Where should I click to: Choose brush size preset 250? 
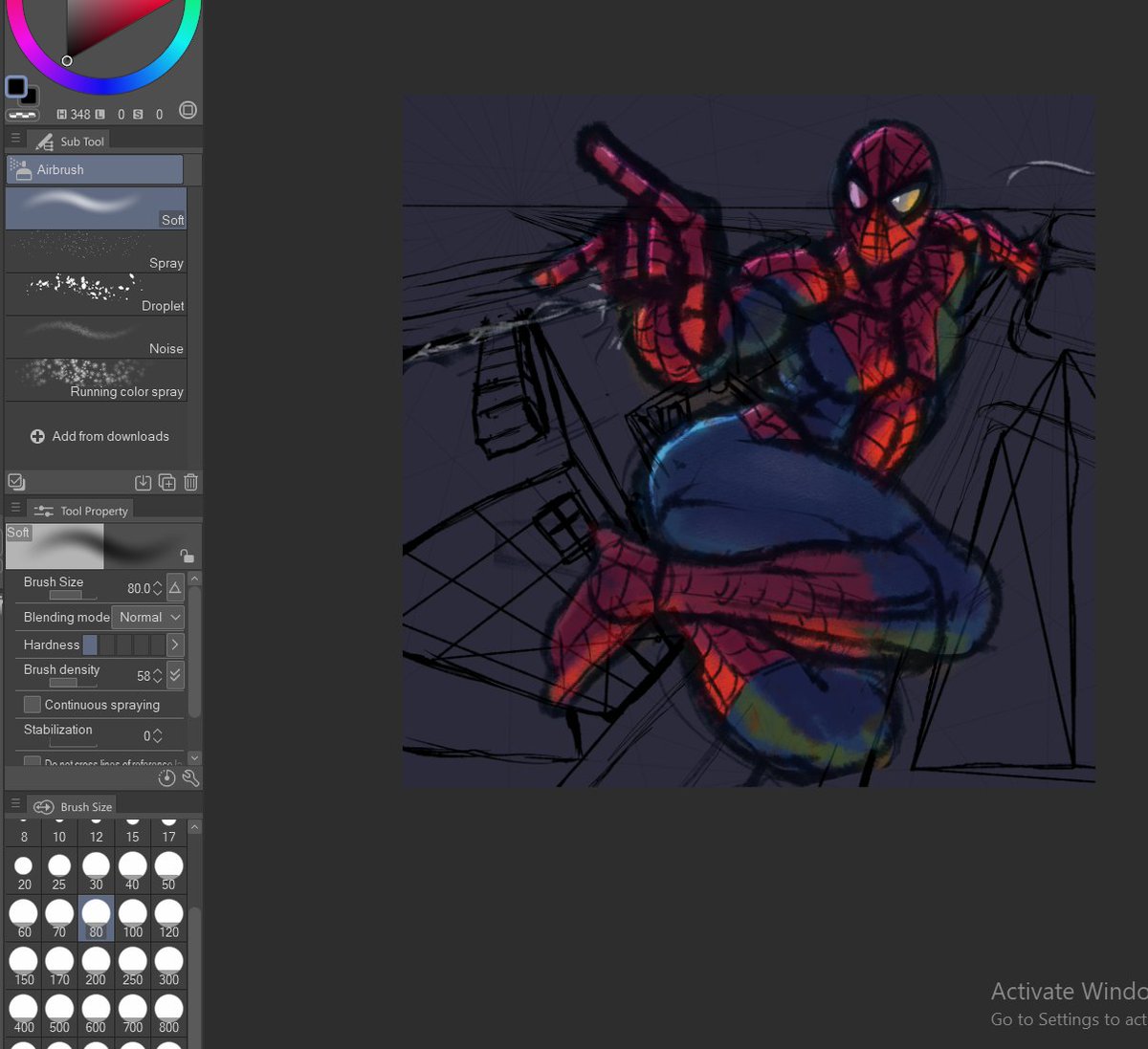(132, 967)
